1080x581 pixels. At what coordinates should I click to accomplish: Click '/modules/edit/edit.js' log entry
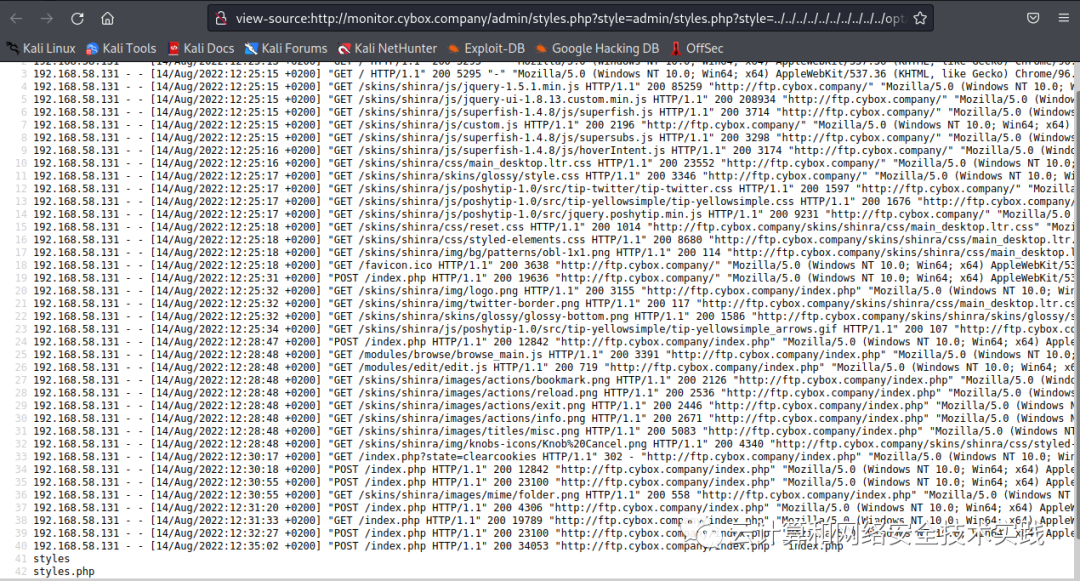423,367
